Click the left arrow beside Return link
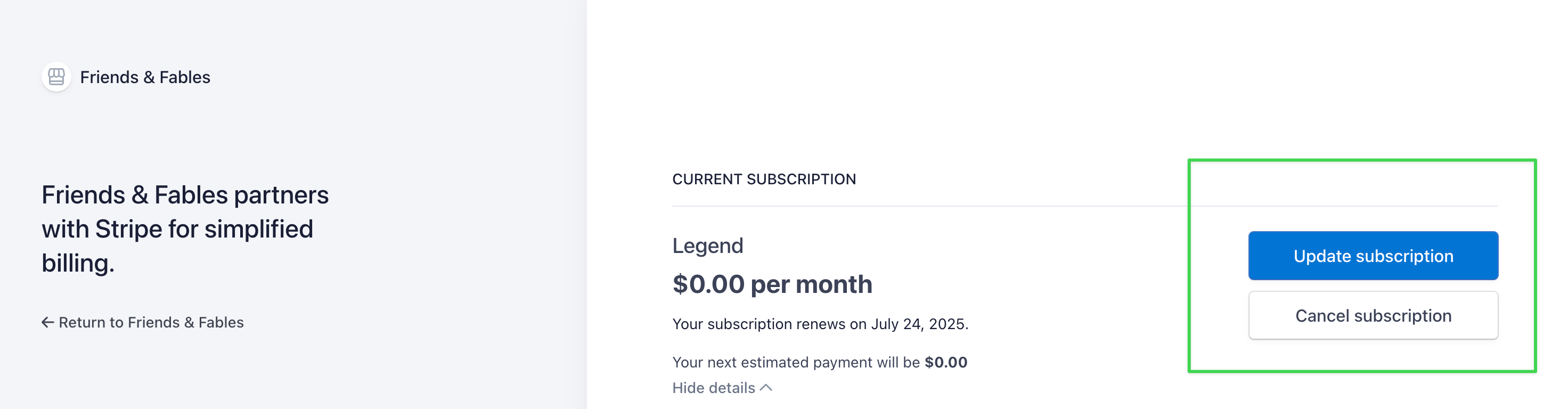Viewport: 1568px width, 409px height. [47, 323]
